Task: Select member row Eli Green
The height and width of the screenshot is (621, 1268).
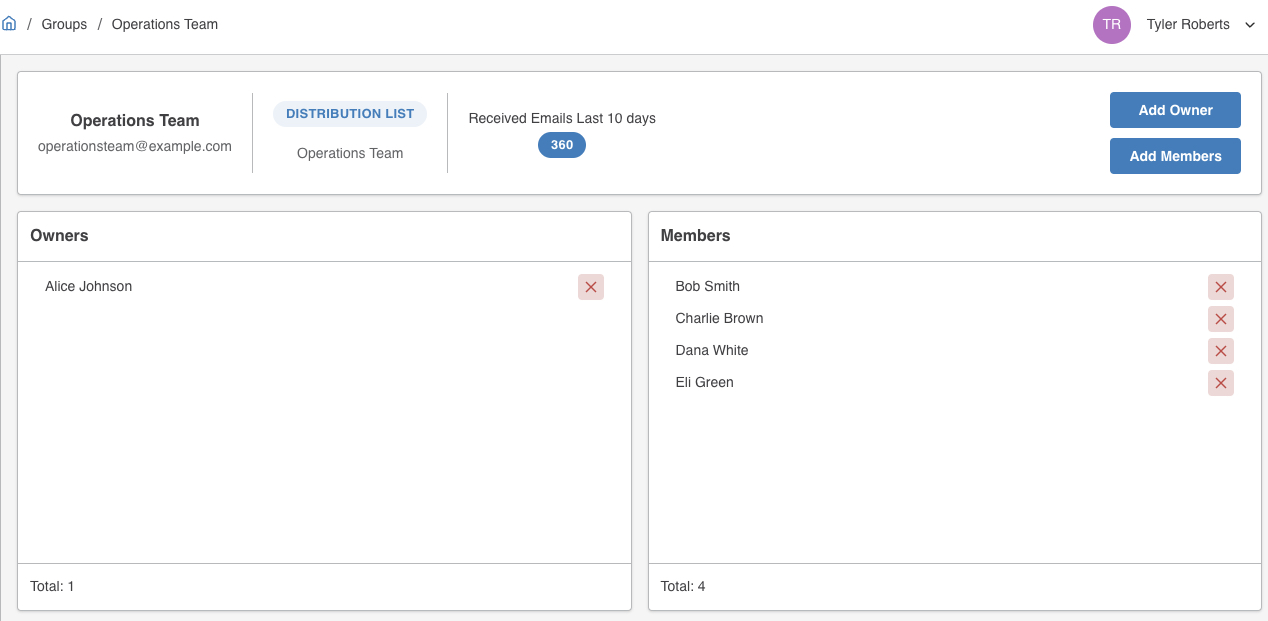Action: point(954,383)
